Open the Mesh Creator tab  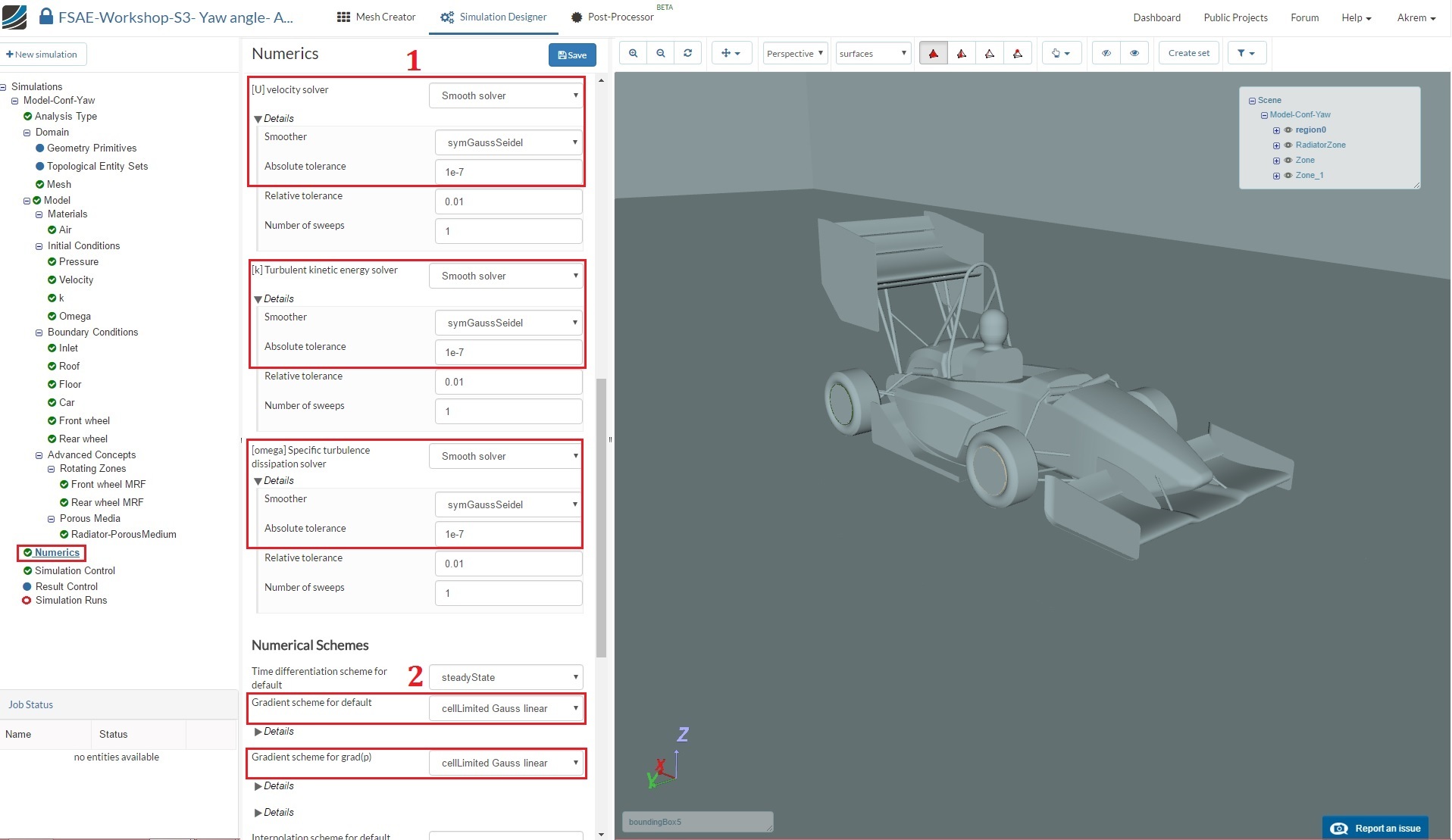[377, 17]
